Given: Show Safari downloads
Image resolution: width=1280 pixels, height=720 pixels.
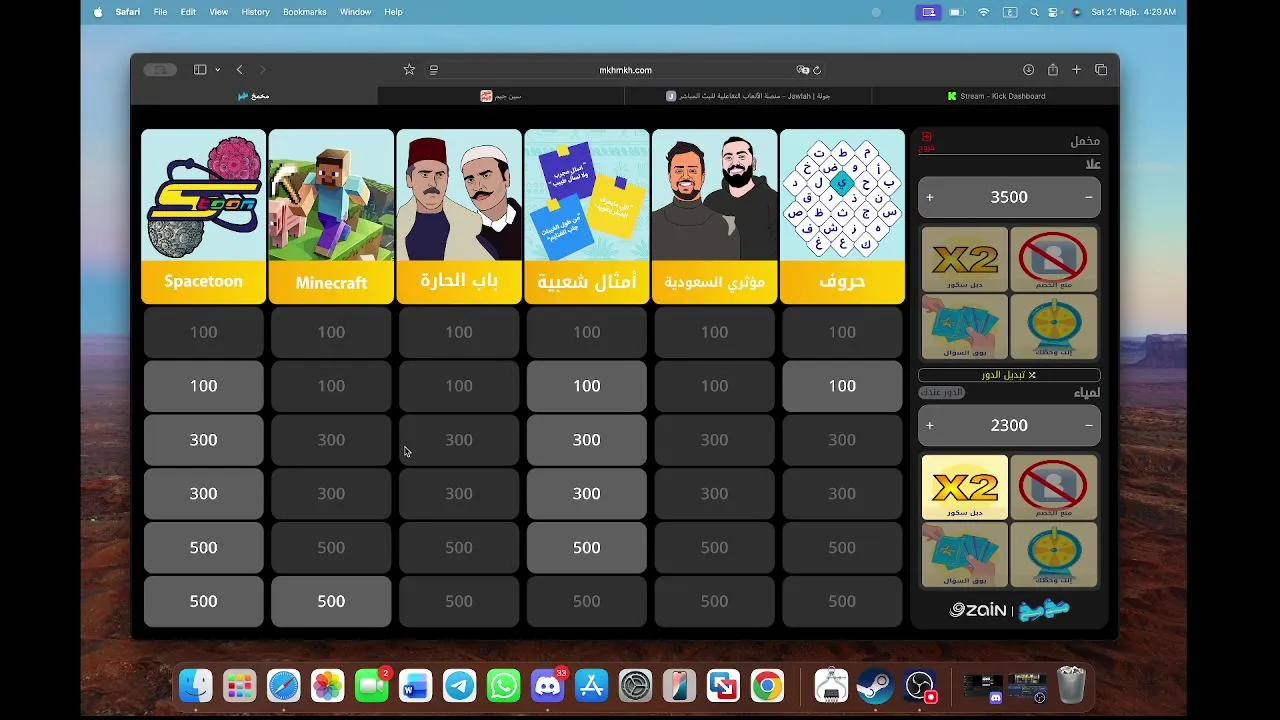Looking at the screenshot, I should tap(1028, 70).
